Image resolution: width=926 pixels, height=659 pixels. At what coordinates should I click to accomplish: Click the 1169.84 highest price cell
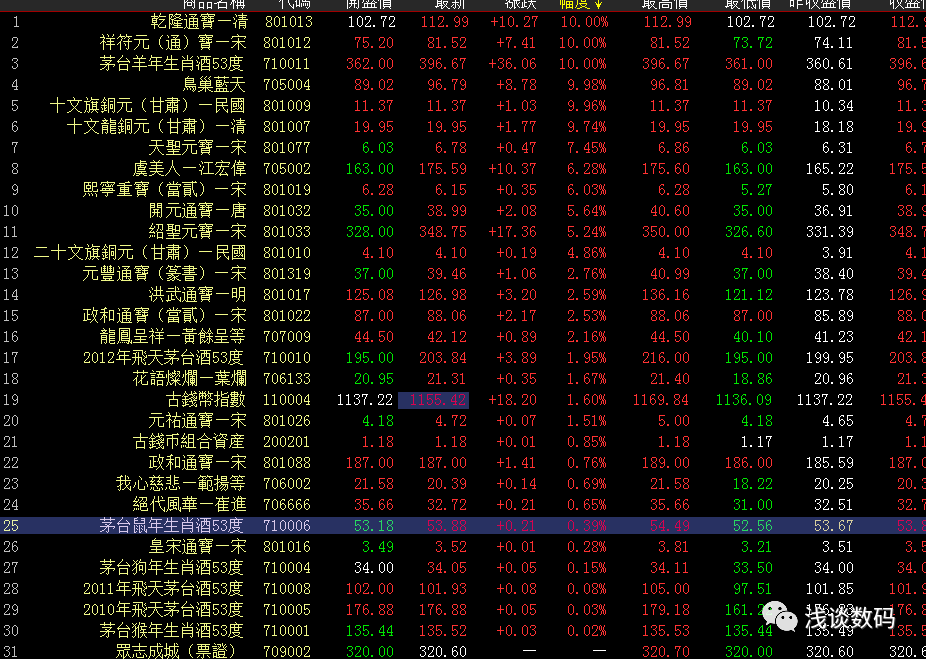pos(660,400)
